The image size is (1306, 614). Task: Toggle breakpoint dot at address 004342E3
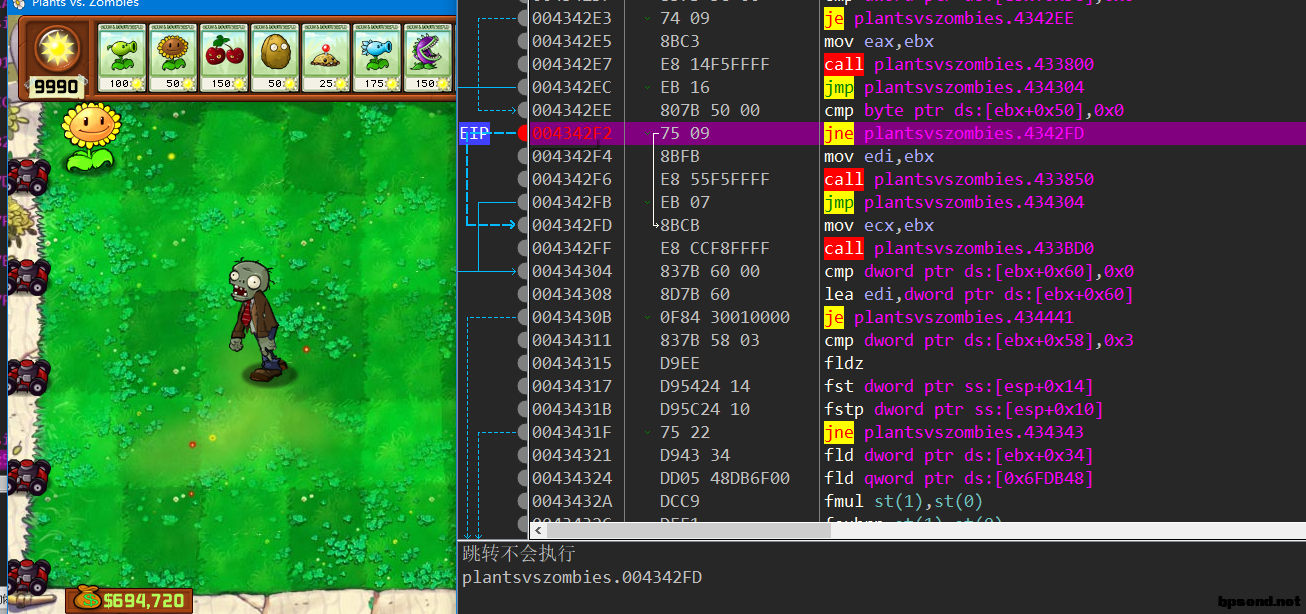[523, 18]
